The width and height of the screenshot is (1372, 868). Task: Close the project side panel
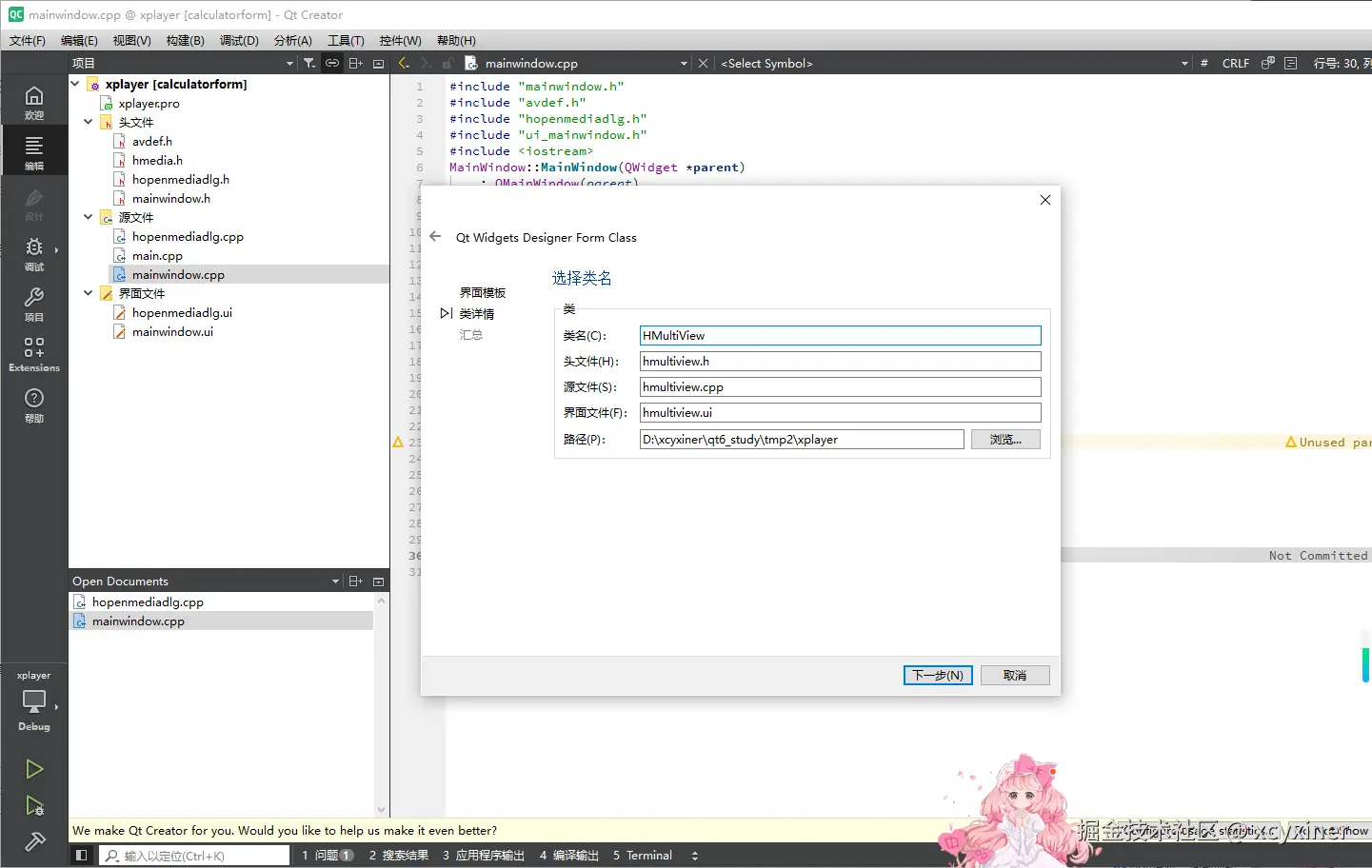coord(378,63)
